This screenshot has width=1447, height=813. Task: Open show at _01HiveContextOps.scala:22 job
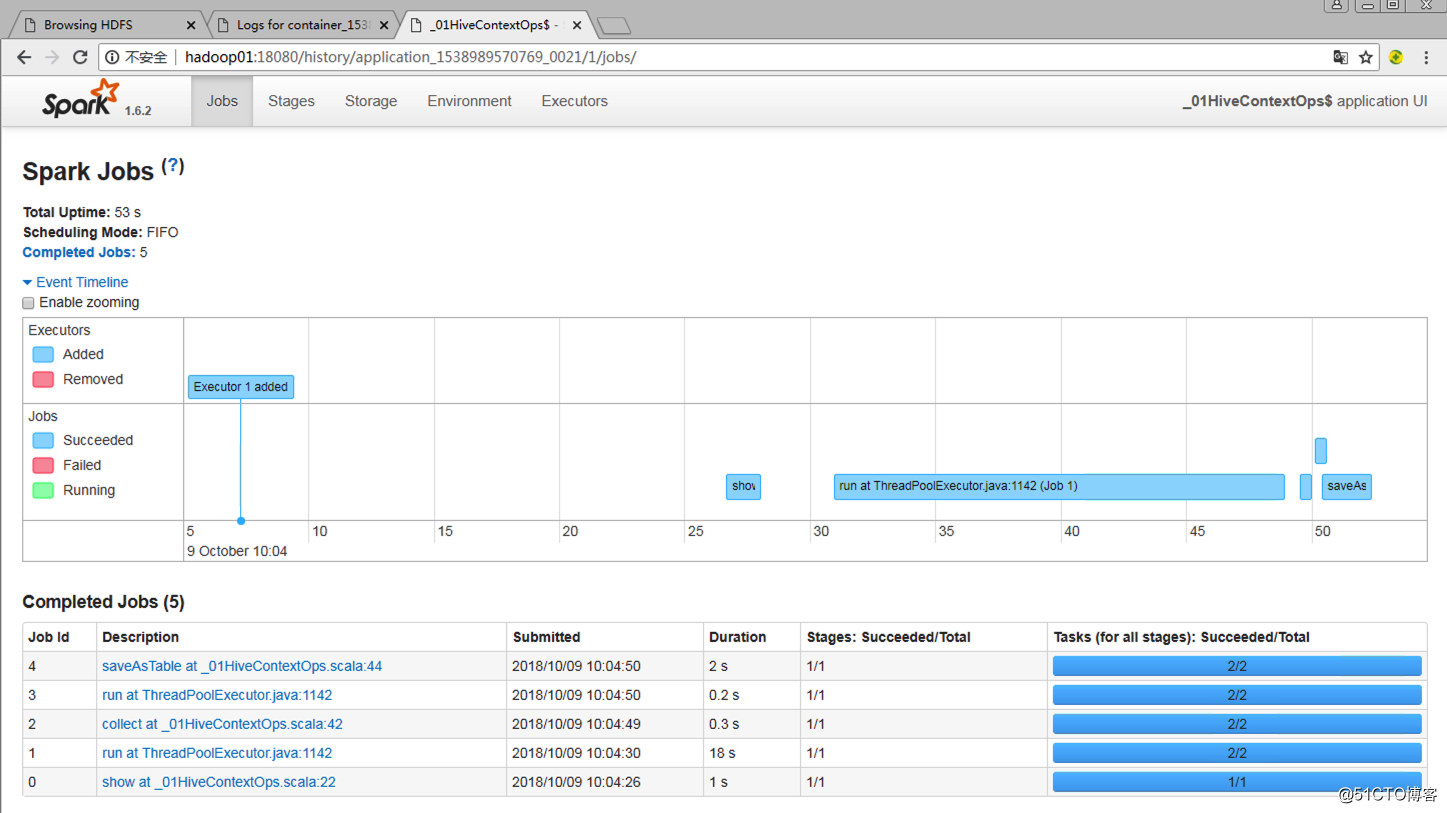tap(219, 782)
